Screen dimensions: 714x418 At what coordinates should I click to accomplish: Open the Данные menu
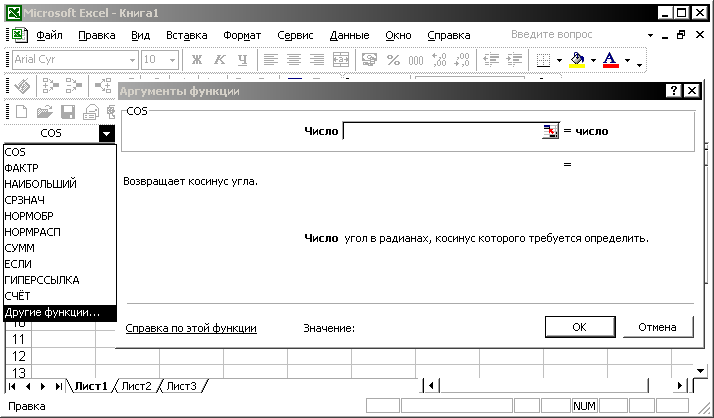pyautogui.click(x=349, y=35)
